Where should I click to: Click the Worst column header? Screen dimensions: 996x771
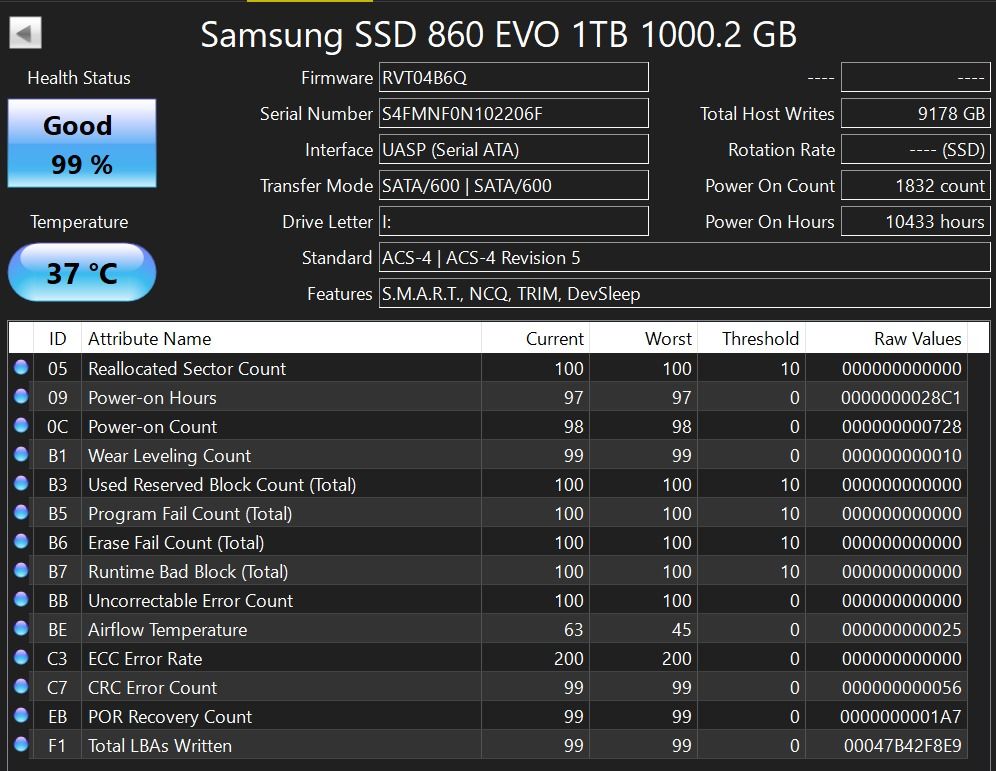pyautogui.click(x=643, y=339)
